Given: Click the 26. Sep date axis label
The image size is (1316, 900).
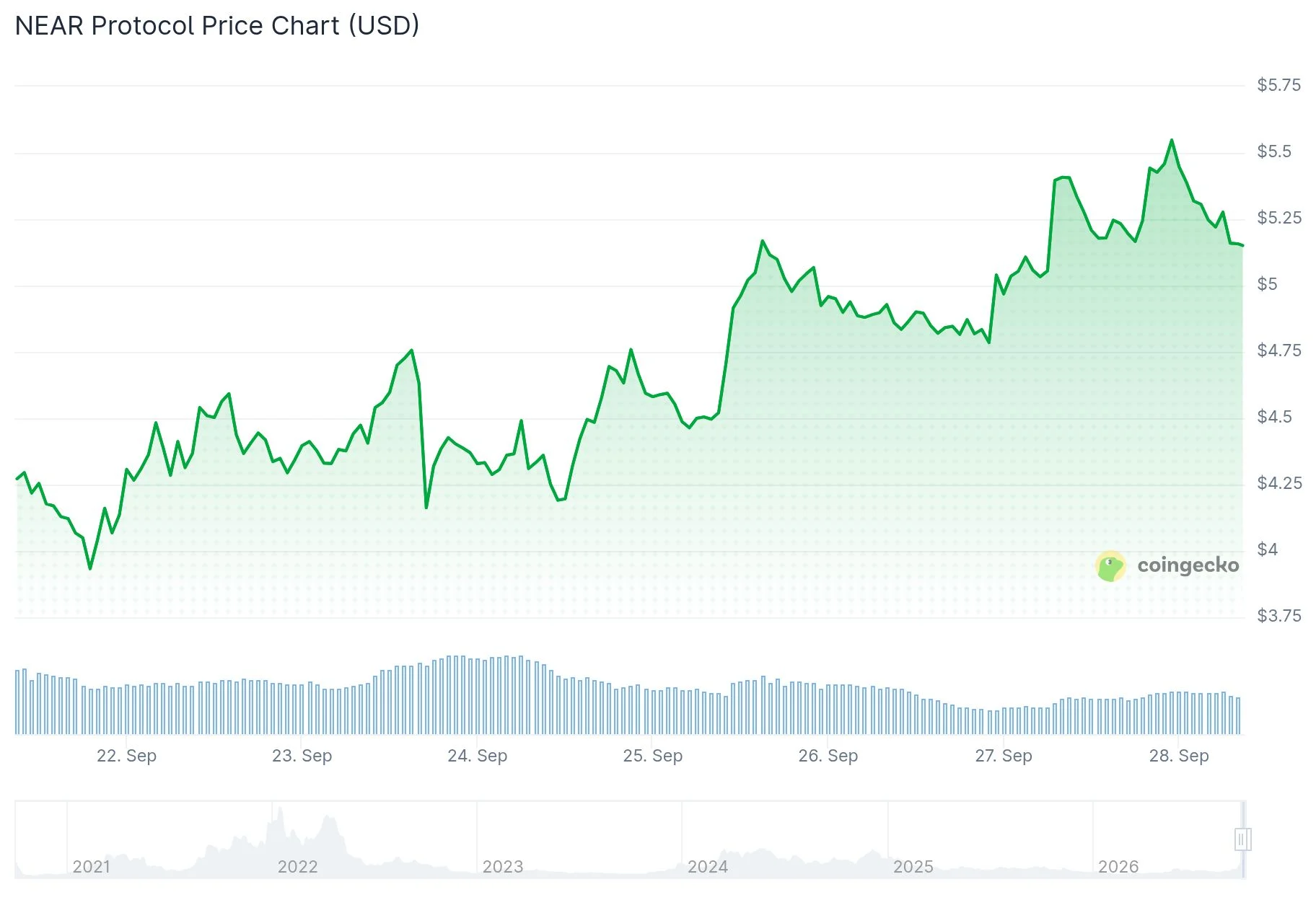Looking at the screenshot, I should (x=828, y=756).
